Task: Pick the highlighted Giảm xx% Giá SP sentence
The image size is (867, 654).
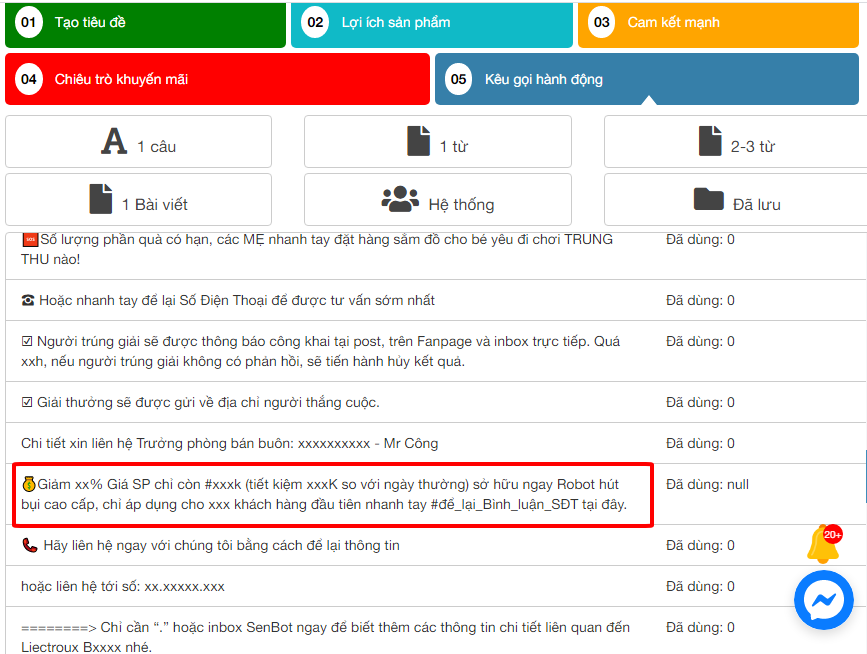Action: (x=330, y=494)
